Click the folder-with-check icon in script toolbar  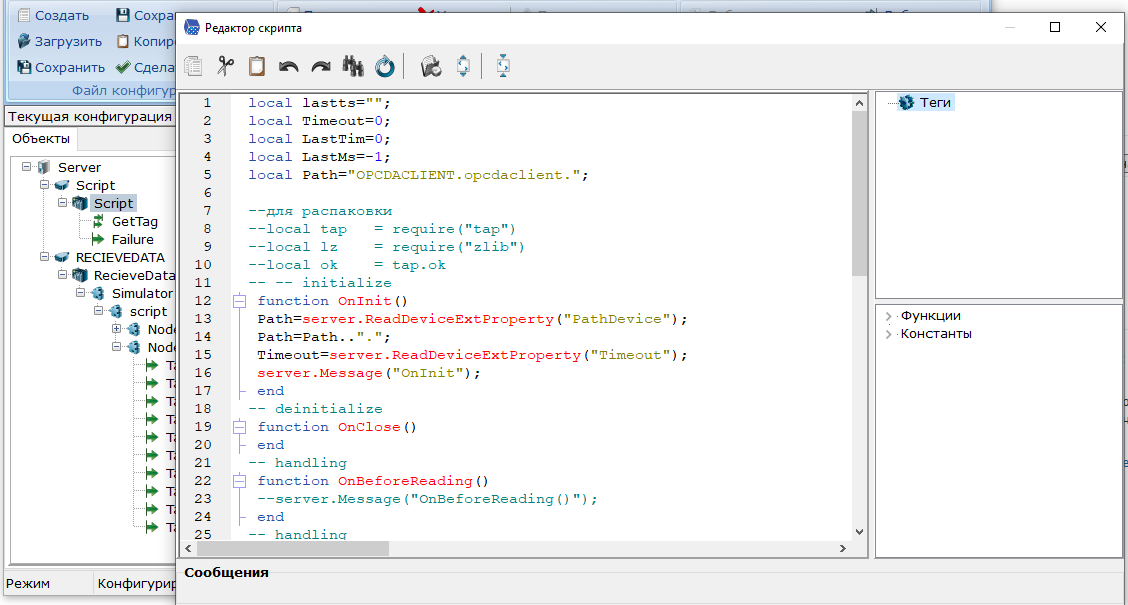point(431,66)
